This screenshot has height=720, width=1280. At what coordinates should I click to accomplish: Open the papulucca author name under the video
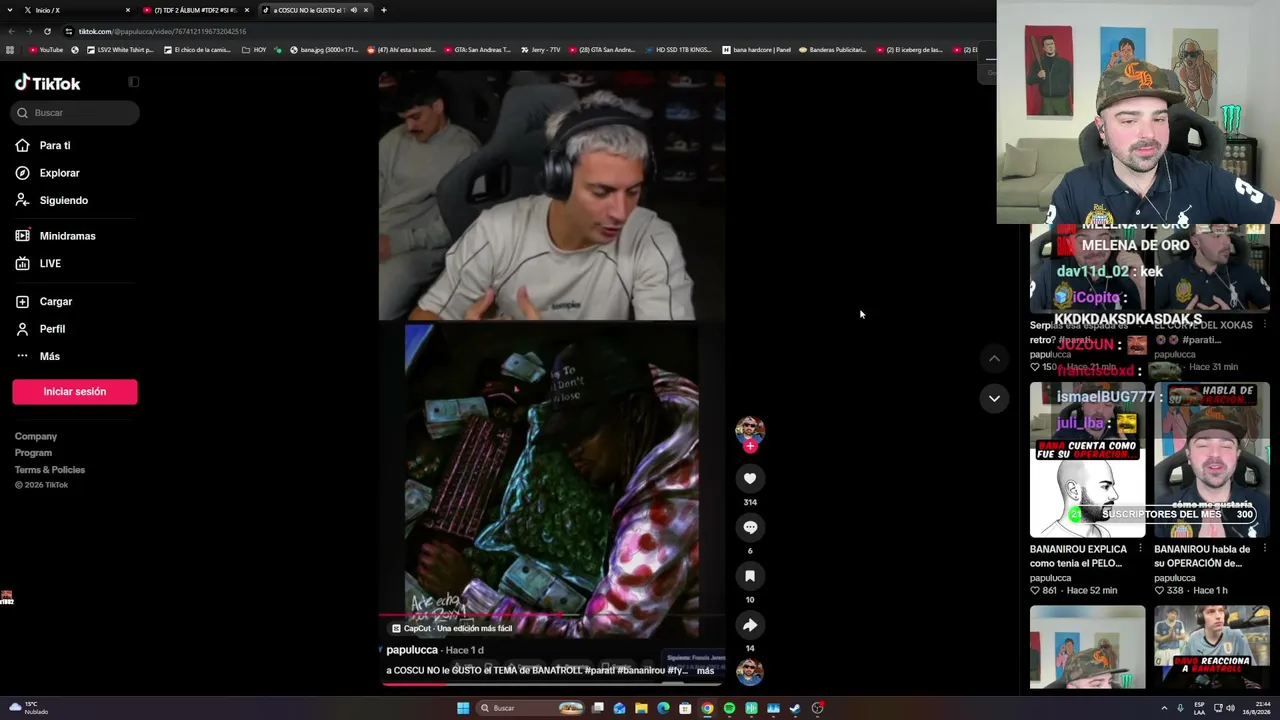[x=412, y=650]
